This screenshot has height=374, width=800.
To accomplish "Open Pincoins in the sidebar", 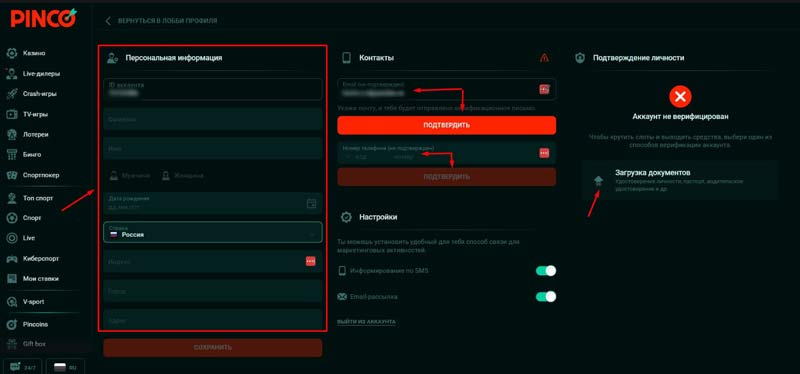I will (34, 325).
